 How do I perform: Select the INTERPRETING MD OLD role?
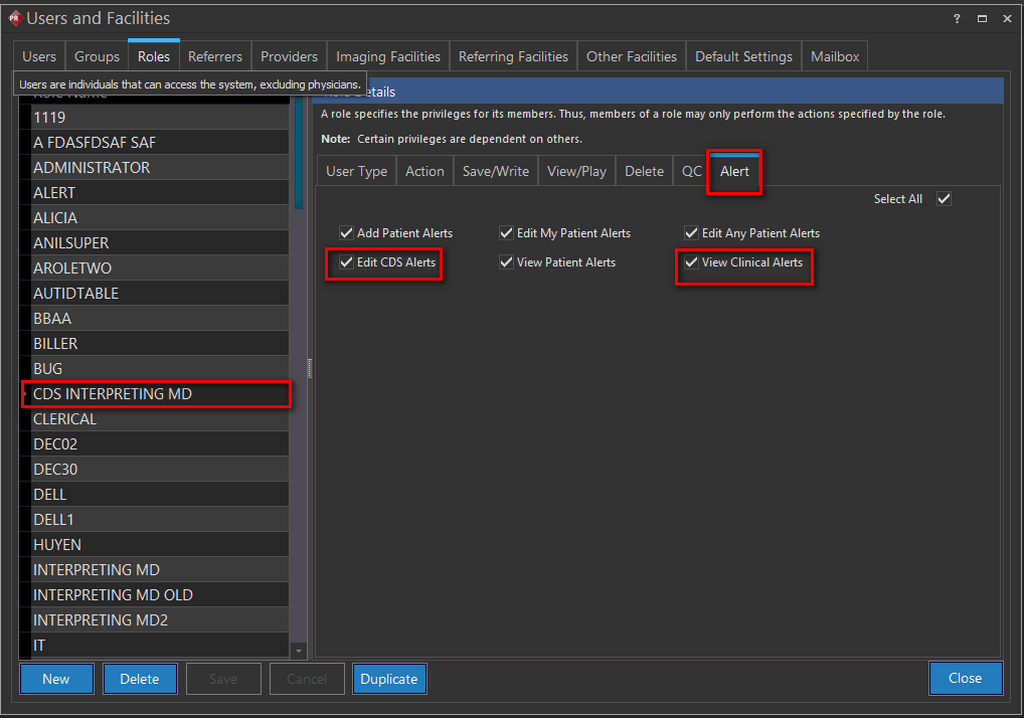pyautogui.click(x=113, y=595)
